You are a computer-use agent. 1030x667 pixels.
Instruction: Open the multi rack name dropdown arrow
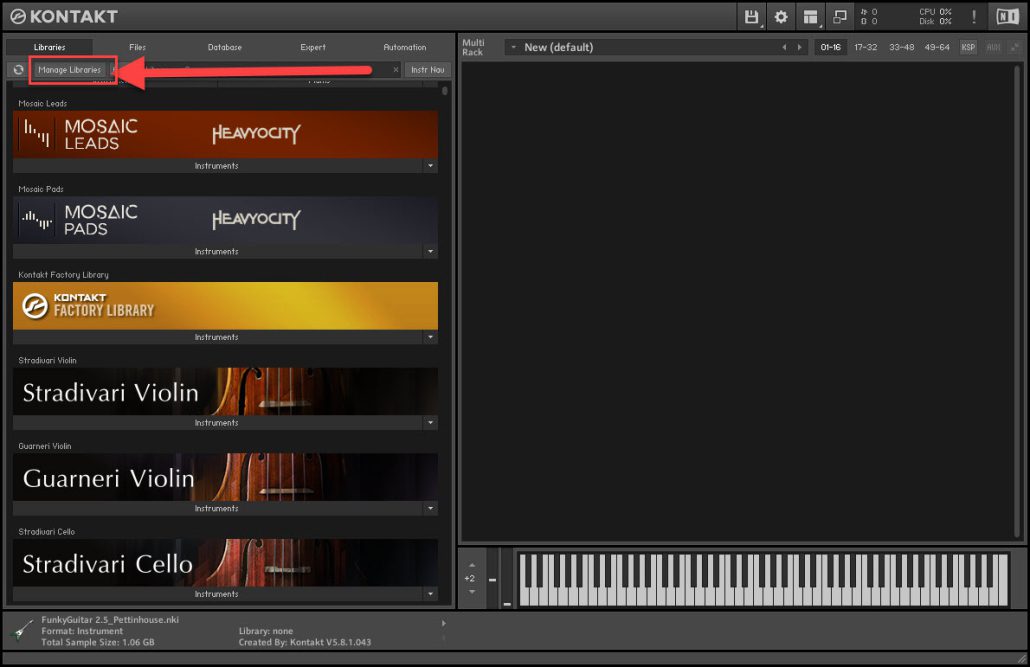pyautogui.click(x=514, y=47)
